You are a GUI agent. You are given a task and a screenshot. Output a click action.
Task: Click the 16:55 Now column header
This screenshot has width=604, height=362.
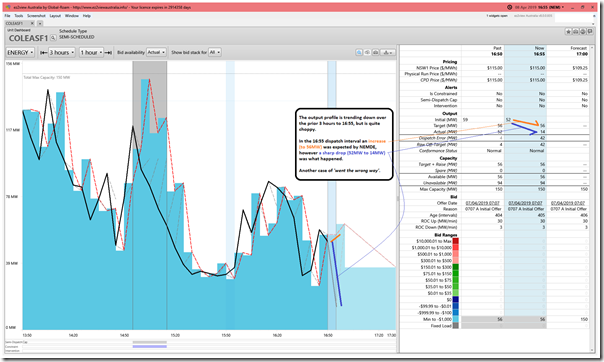coord(539,54)
